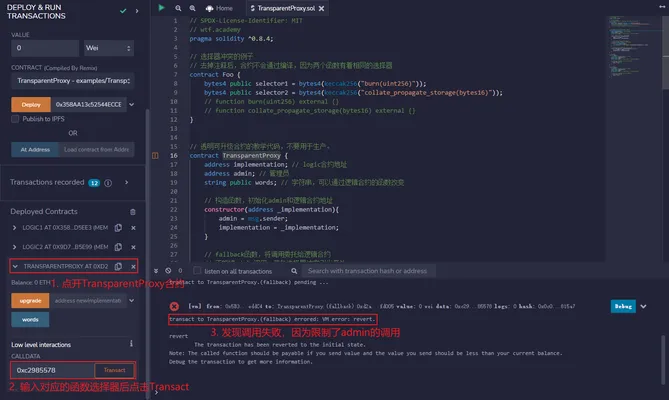Remove the LOGIC2 deployed contract
The width and height of the screenshot is (669, 400).
(x=133, y=247)
